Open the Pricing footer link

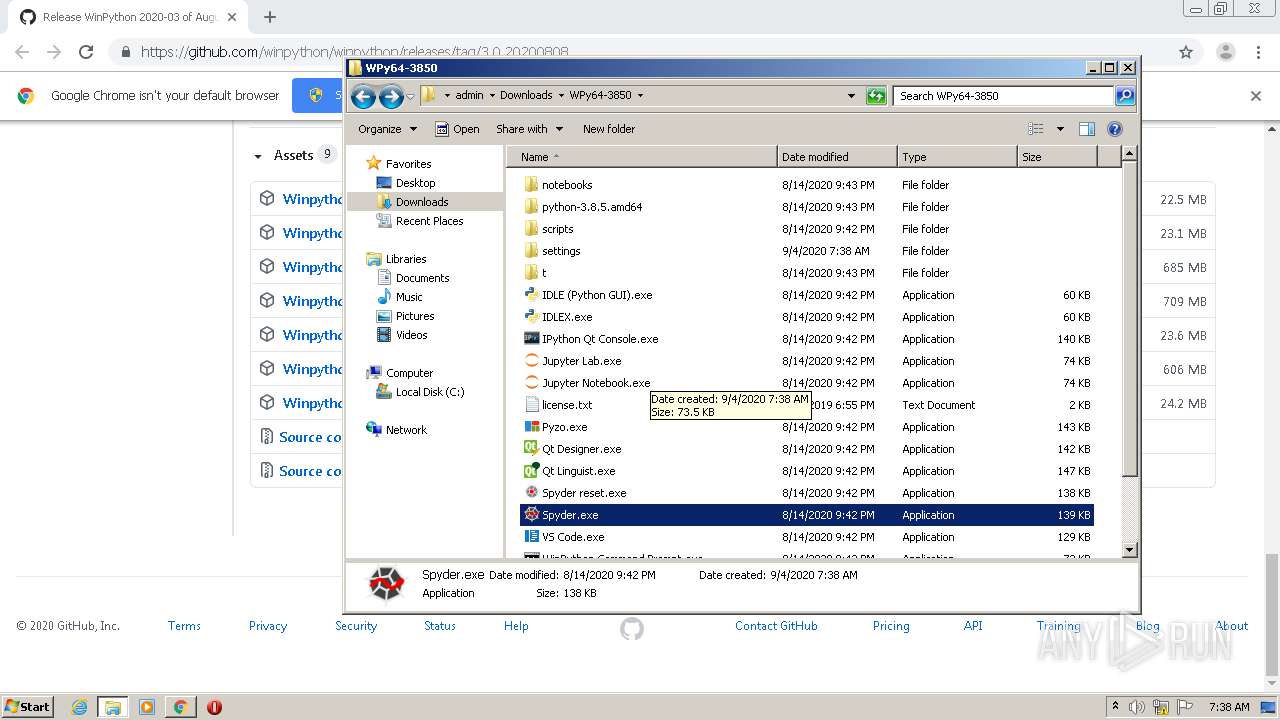[891, 626]
